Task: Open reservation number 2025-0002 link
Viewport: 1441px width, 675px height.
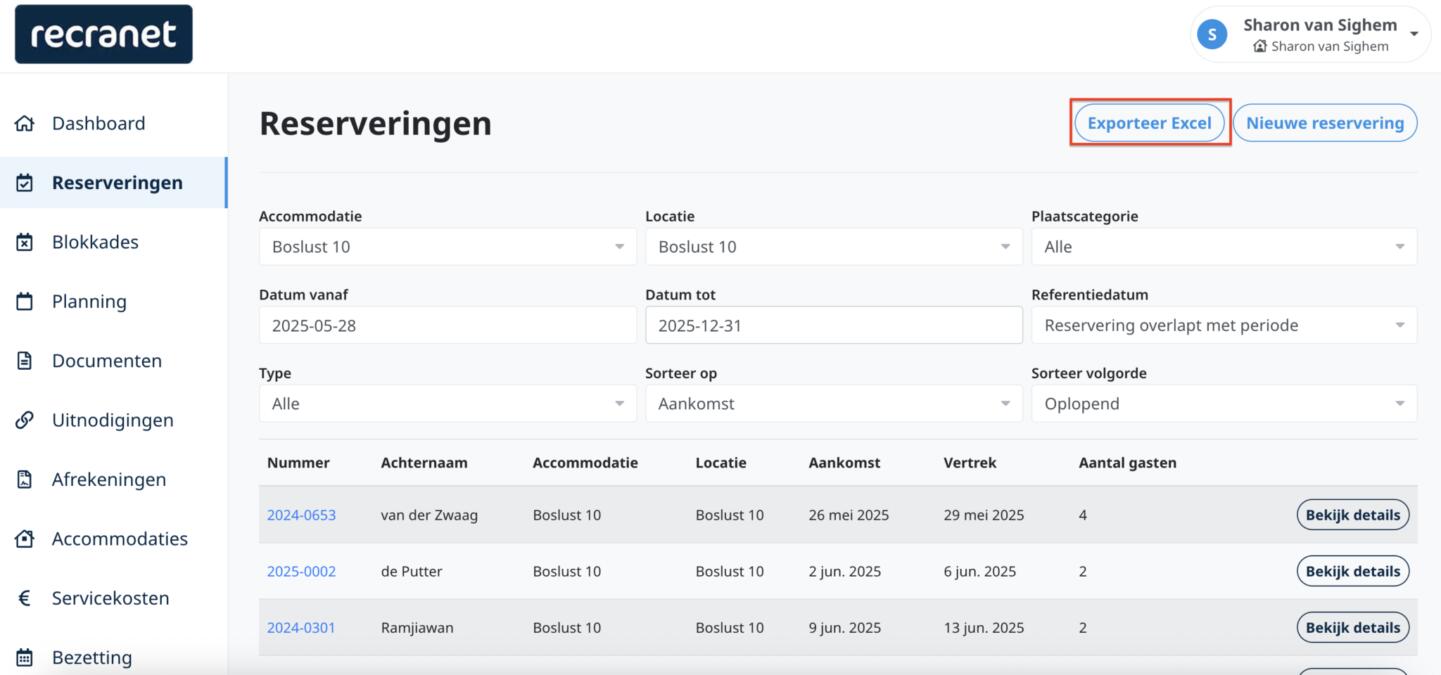Action: [301, 572]
